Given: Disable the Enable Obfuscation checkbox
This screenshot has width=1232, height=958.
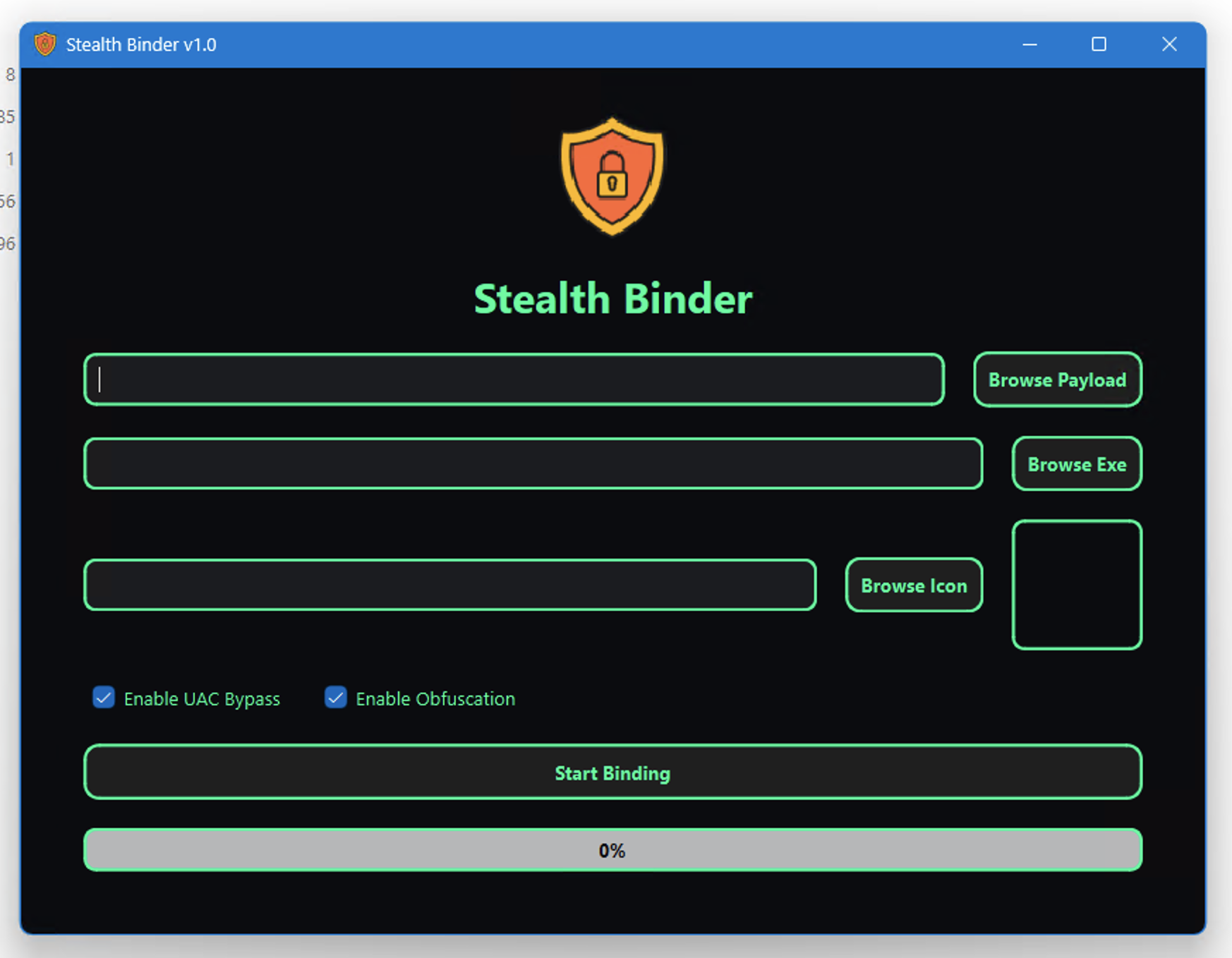Looking at the screenshot, I should [335, 698].
